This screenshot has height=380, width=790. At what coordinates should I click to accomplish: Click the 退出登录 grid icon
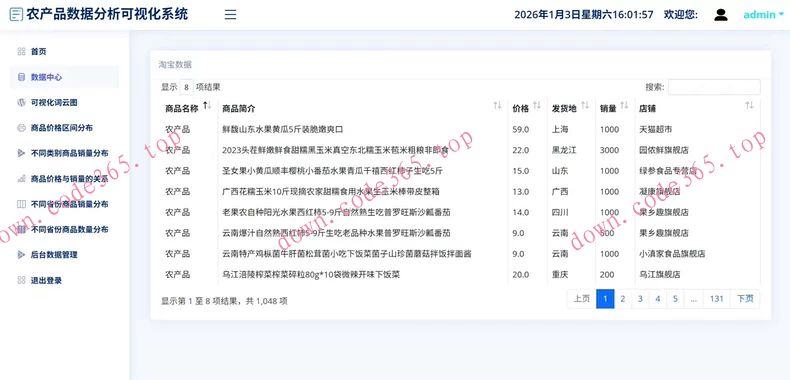(21, 280)
